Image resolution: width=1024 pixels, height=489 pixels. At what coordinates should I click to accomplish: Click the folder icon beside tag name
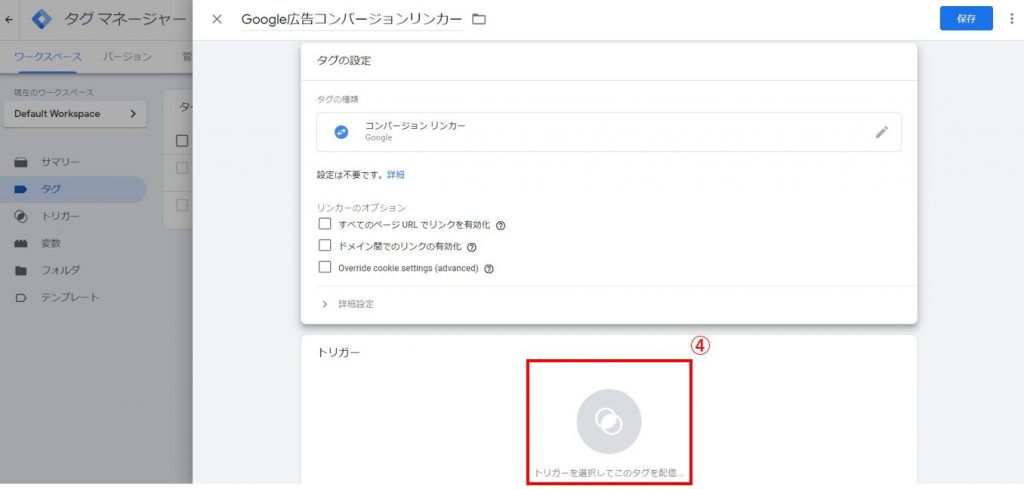[479, 20]
